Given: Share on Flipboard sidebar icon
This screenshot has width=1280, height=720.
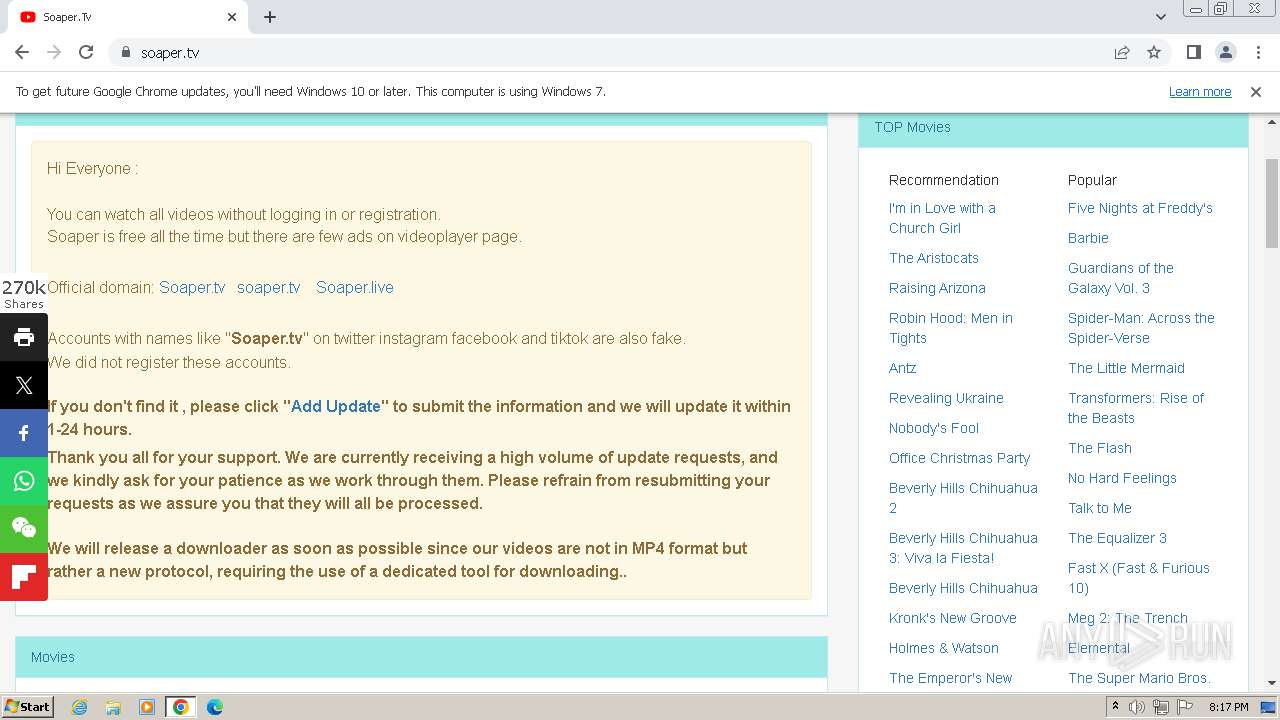Looking at the screenshot, I should [x=24, y=577].
